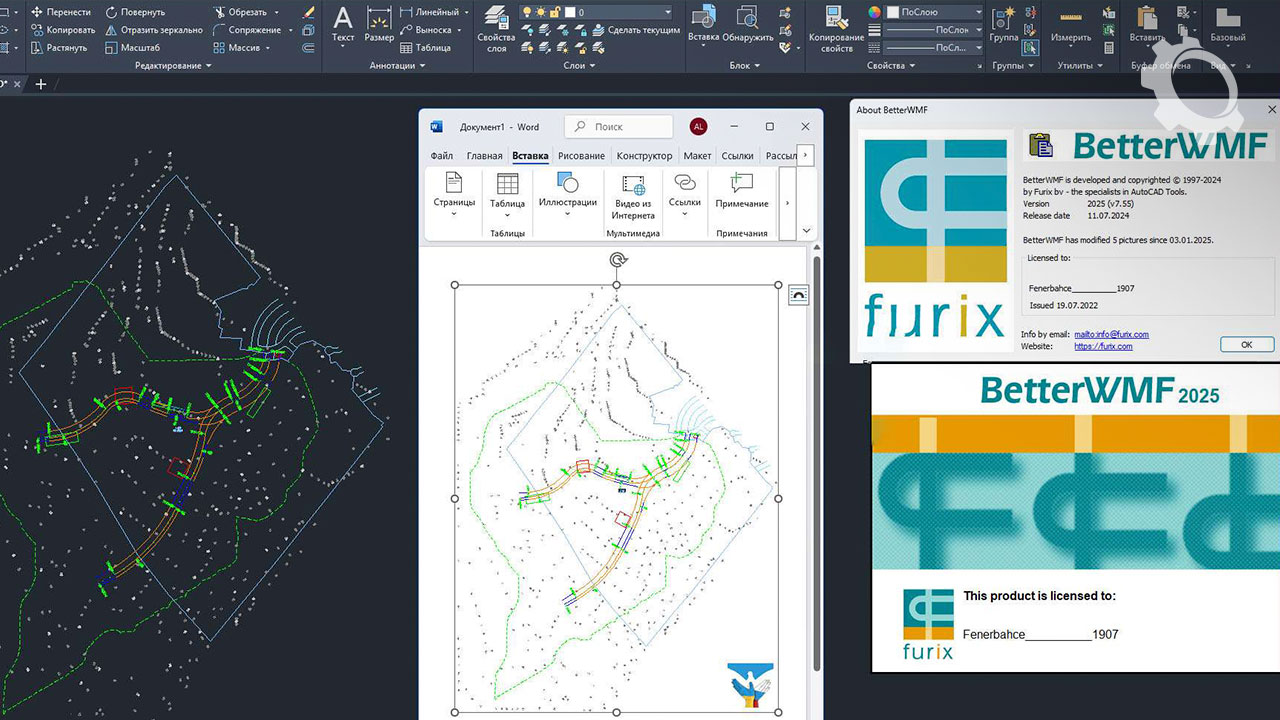Click the Размер dimension tool

tap(379, 24)
